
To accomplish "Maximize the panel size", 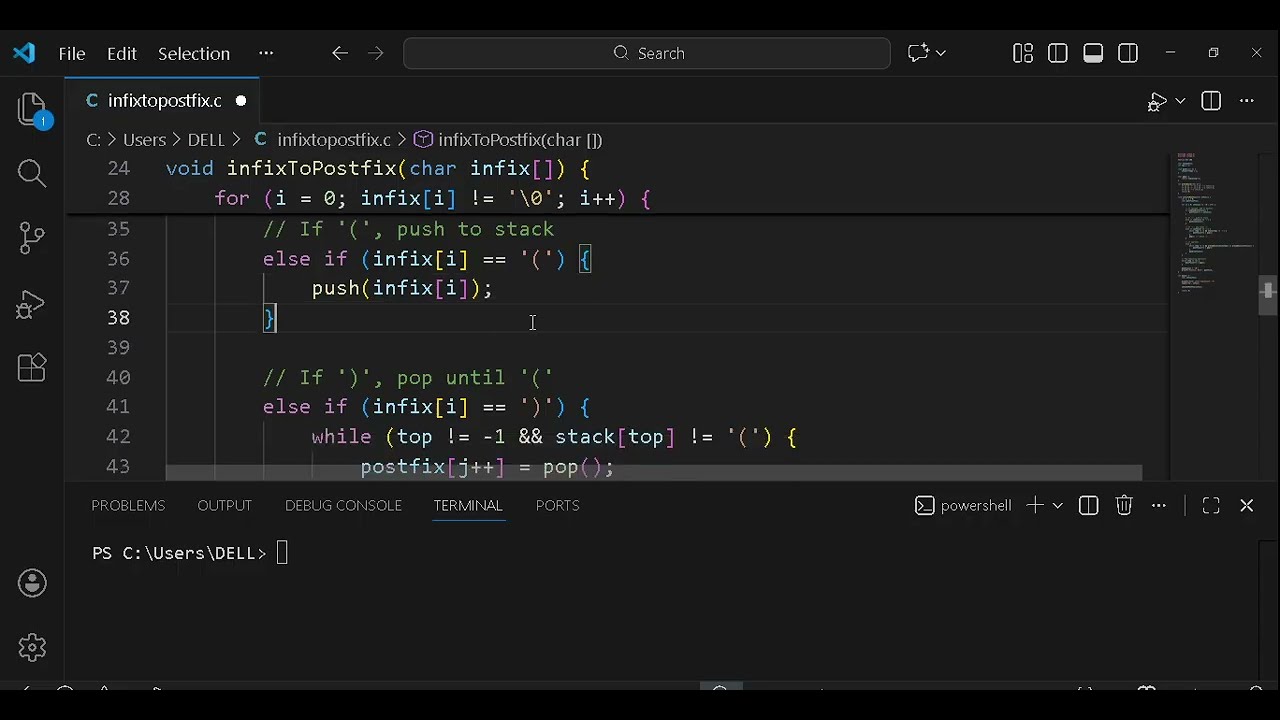I will [1211, 506].
